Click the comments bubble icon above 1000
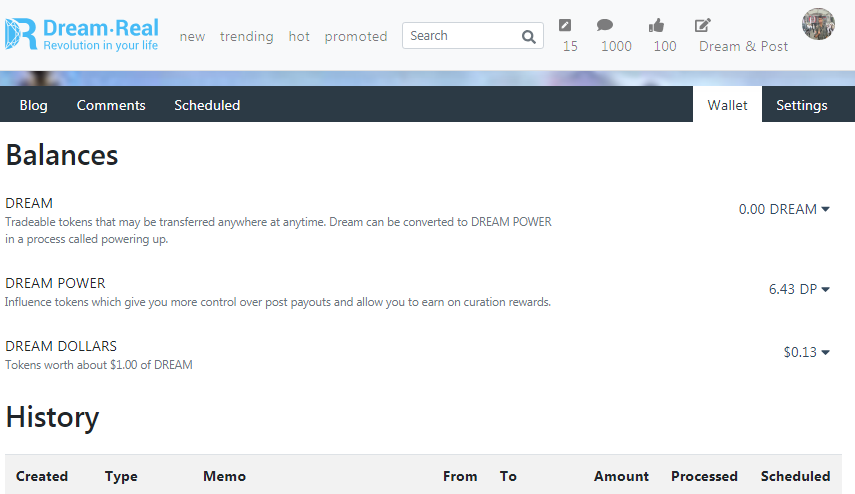The width and height of the screenshot is (855, 494). (x=605, y=25)
